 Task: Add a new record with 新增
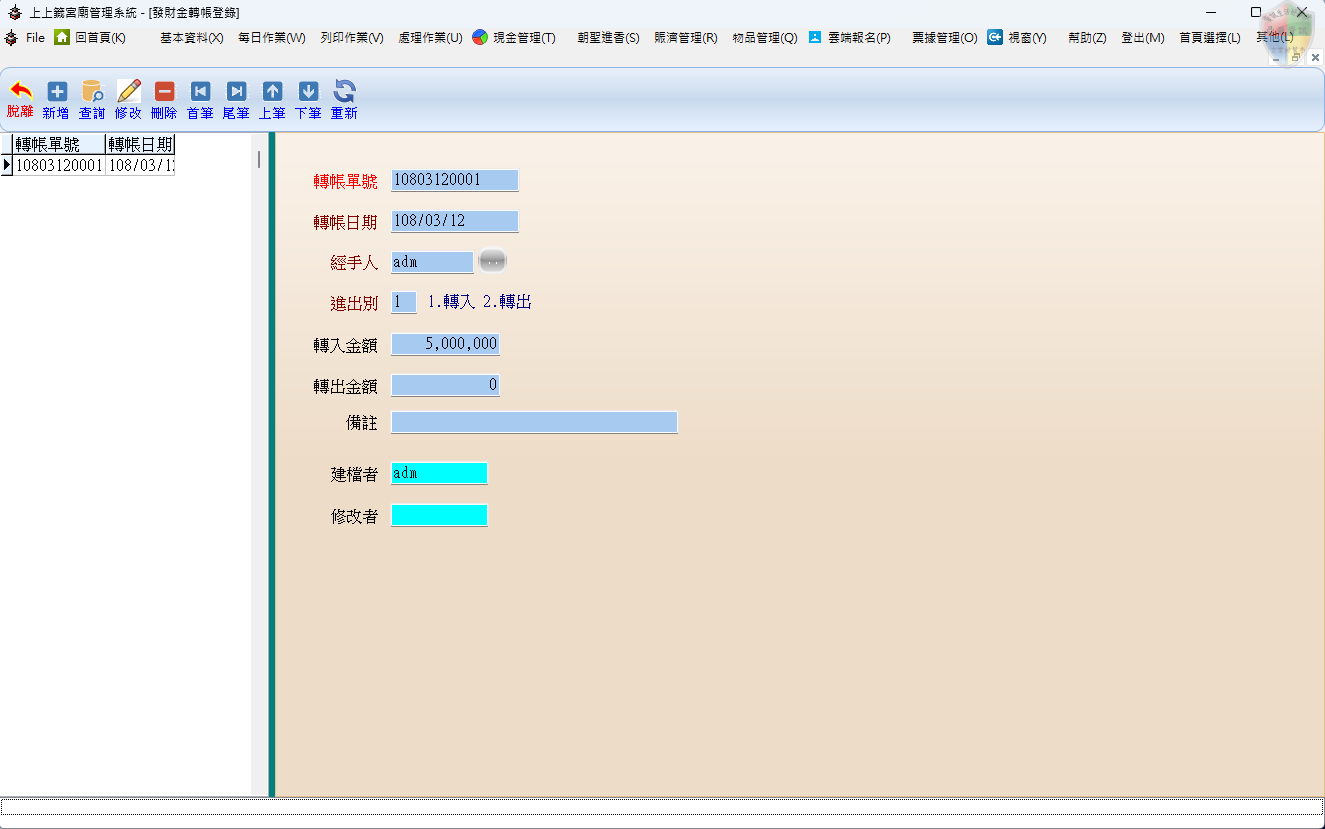click(57, 92)
